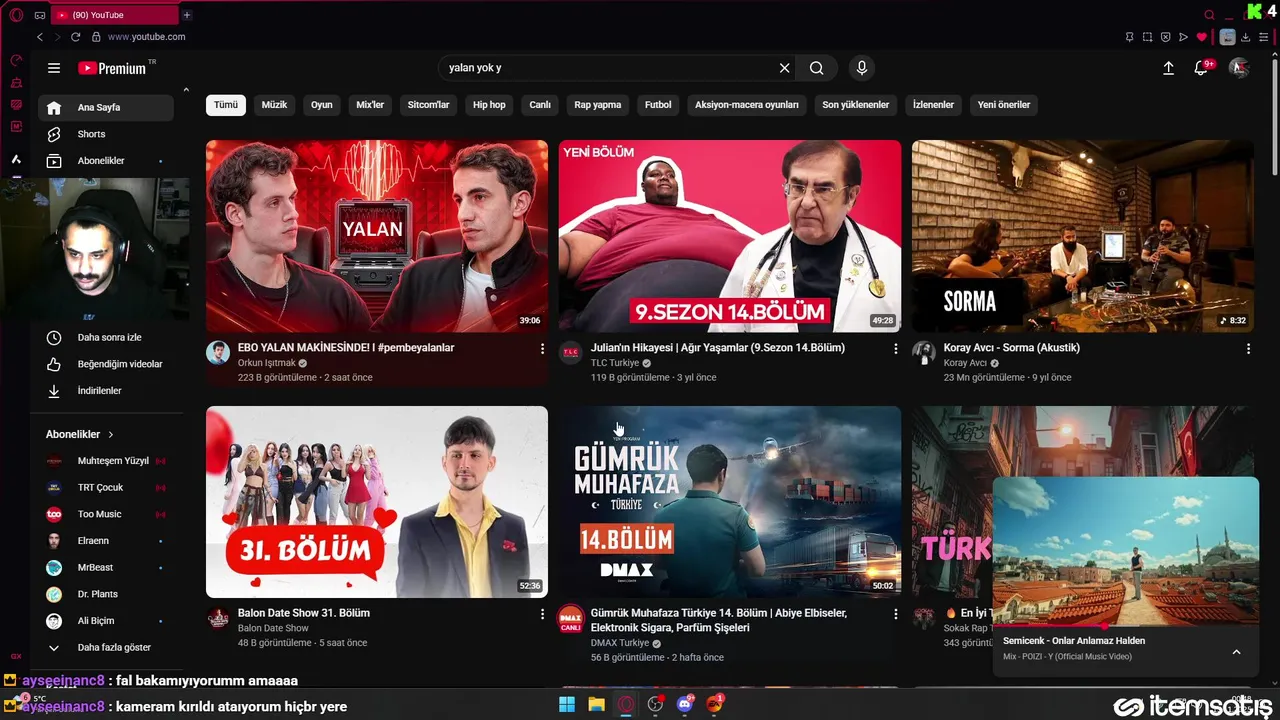The width and height of the screenshot is (1280, 720).
Task: Open Koray Avcı Sorma video thumbnail
Action: tap(1083, 236)
